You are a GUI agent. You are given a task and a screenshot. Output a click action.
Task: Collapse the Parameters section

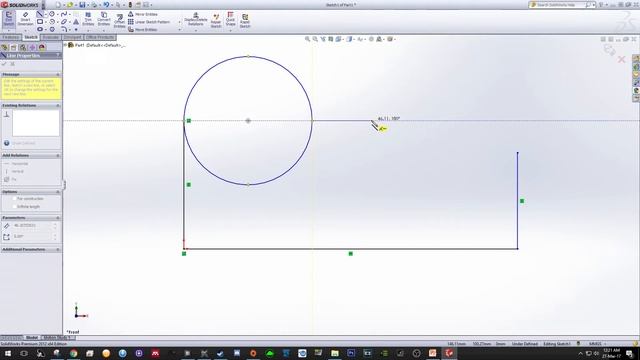pyautogui.click(x=58, y=218)
